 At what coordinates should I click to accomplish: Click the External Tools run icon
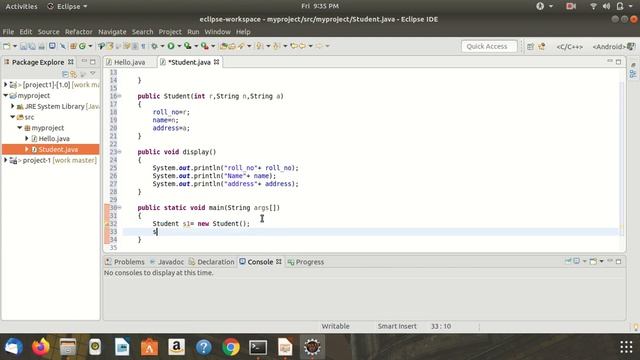(204, 46)
